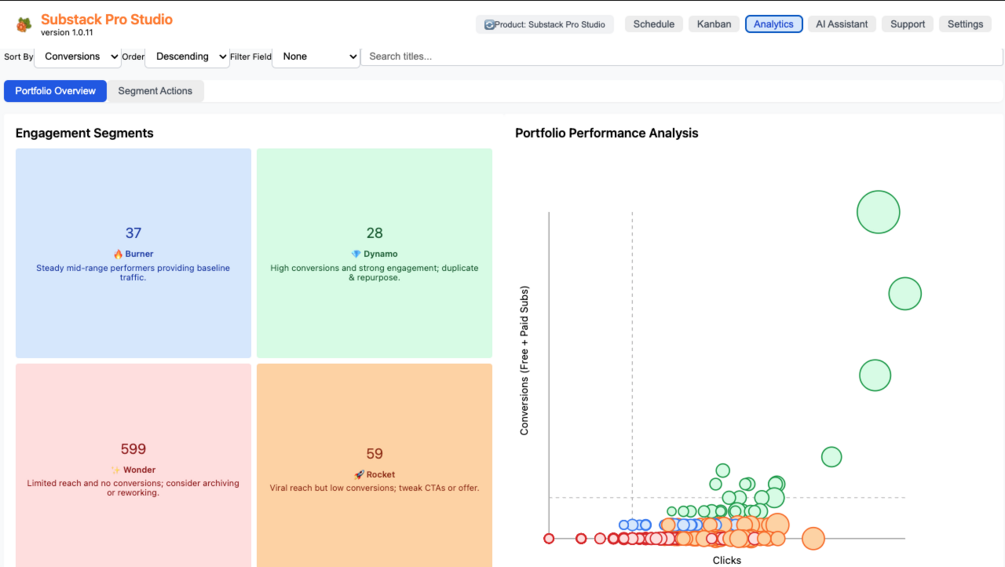The height and width of the screenshot is (567, 1005).
Task: Go to the Schedule page
Action: pyautogui.click(x=653, y=24)
